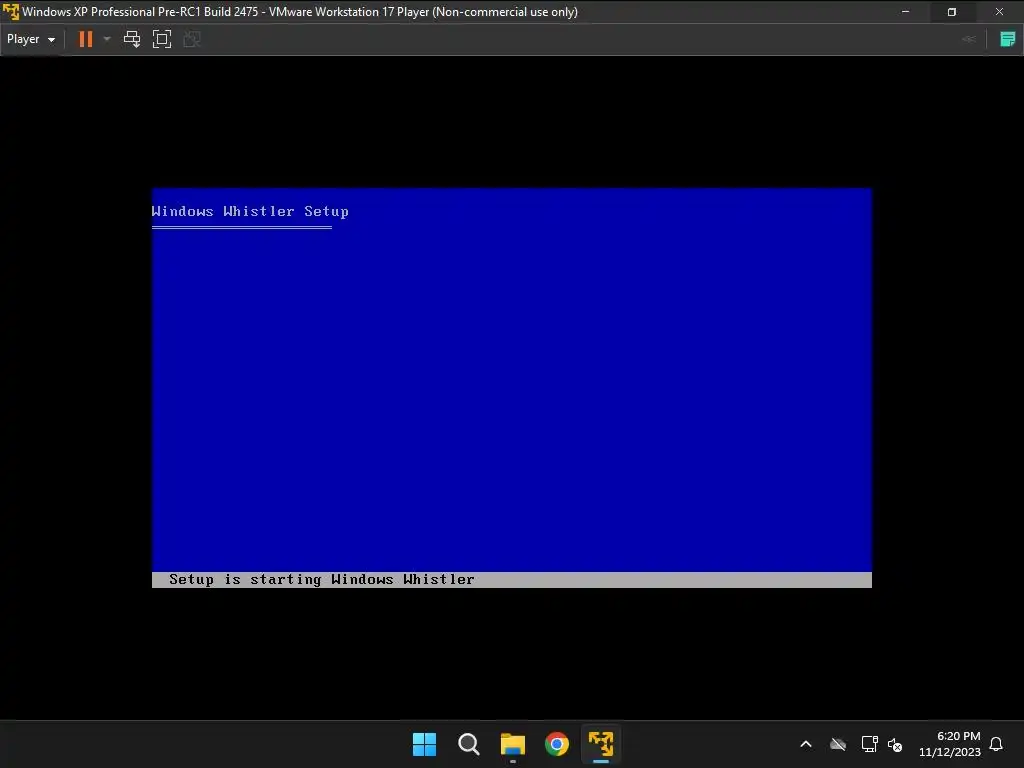
Task: Enter full screen mode
Action: click(x=162, y=39)
